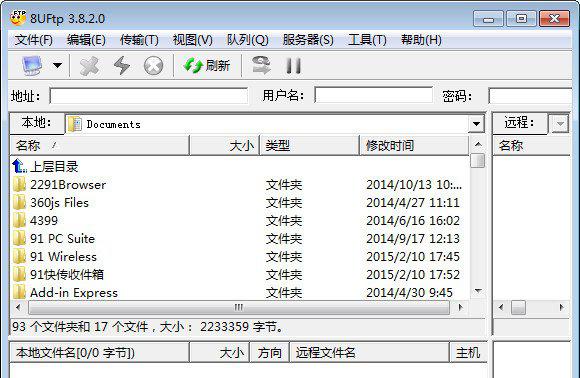Expand the remote path dropdown arrow
The height and width of the screenshot is (378, 580).
pos(560,124)
